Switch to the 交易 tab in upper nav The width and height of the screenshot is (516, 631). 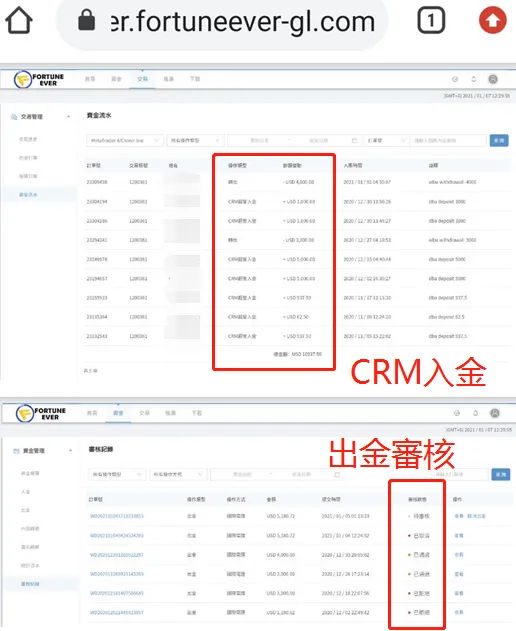(142, 79)
